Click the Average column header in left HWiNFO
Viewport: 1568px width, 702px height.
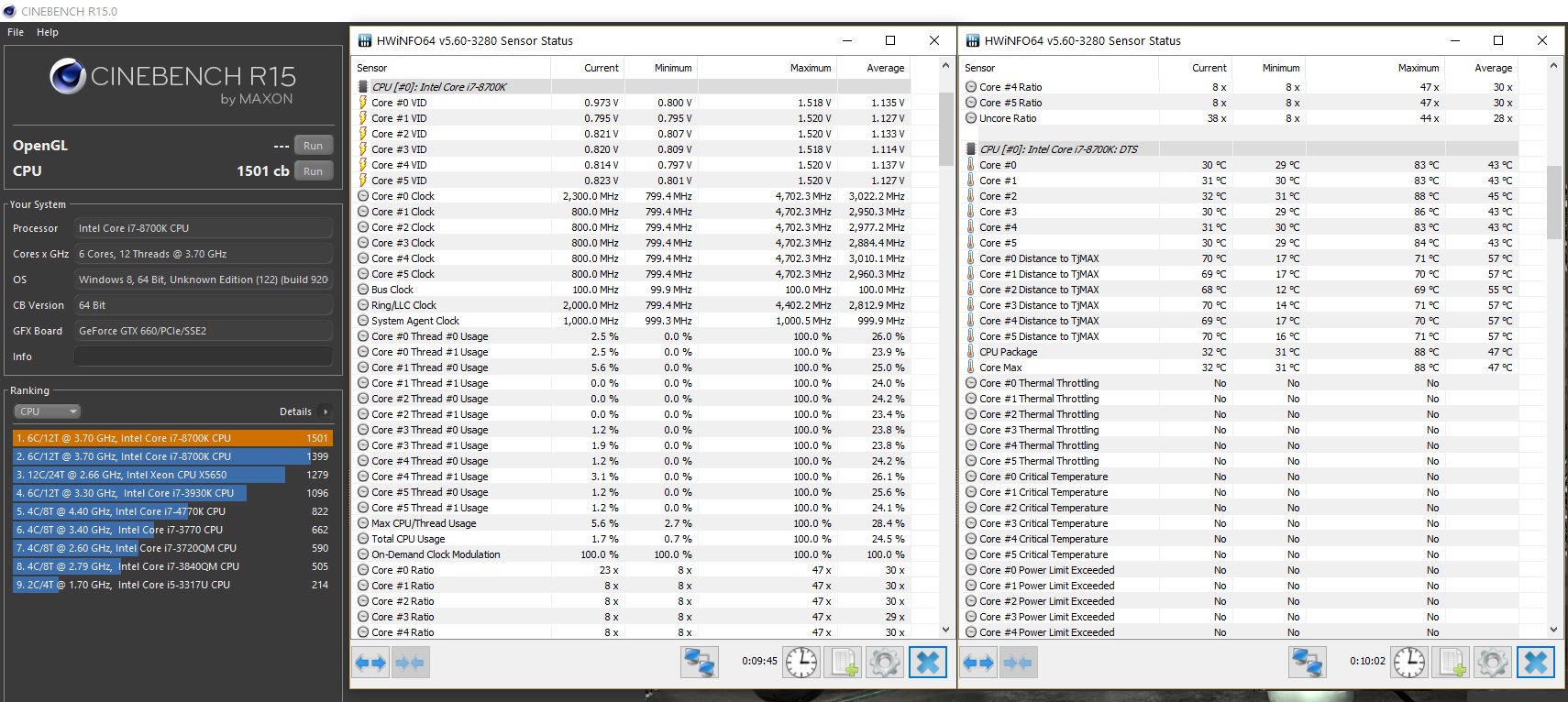pyautogui.click(x=872, y=68)
